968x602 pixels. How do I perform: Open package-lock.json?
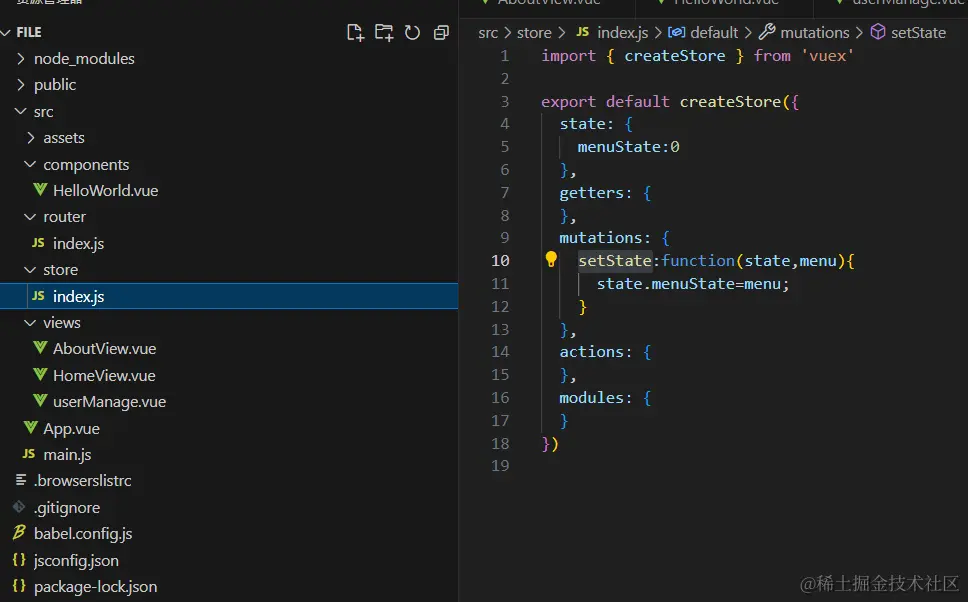(95, 587)
